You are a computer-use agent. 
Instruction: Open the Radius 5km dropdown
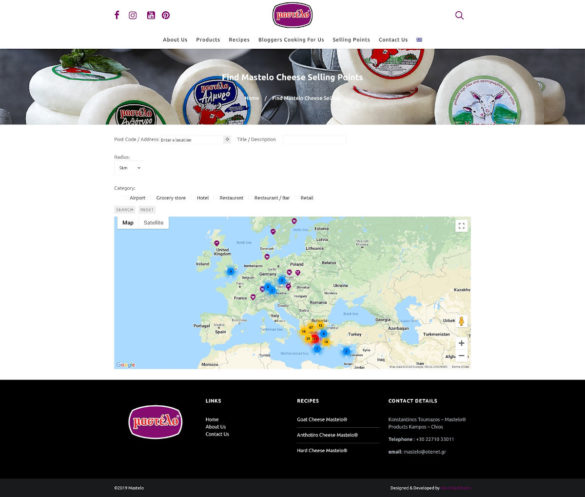click(x=128, y=168)
